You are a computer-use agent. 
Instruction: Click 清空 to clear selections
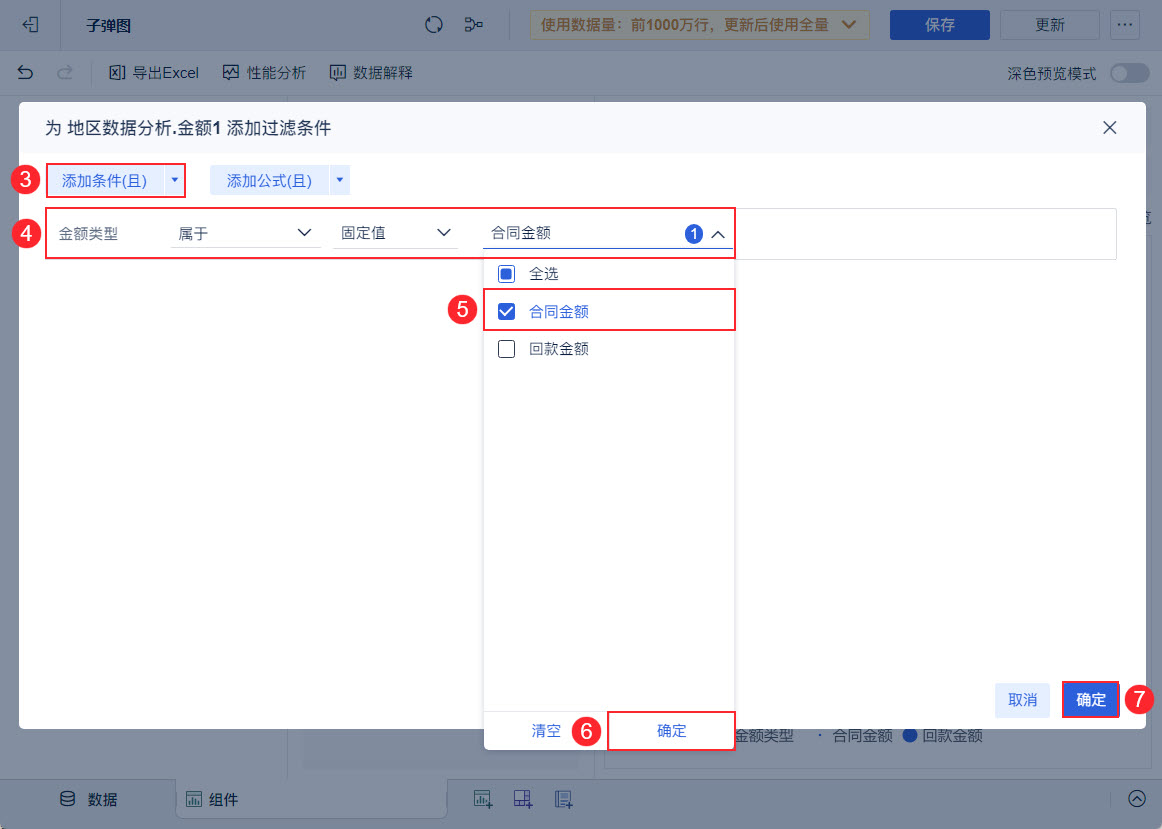(x=546, y=730)
